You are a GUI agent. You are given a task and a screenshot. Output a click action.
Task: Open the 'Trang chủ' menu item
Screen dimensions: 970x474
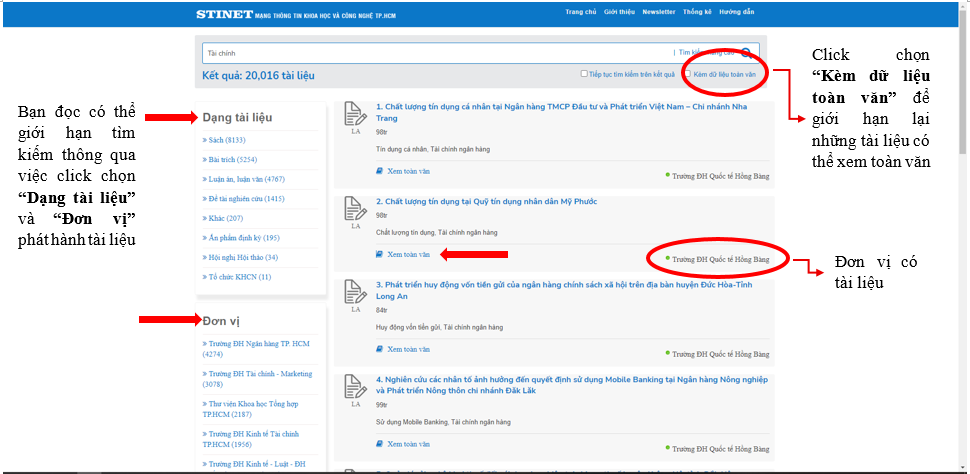tap(580, 13)
